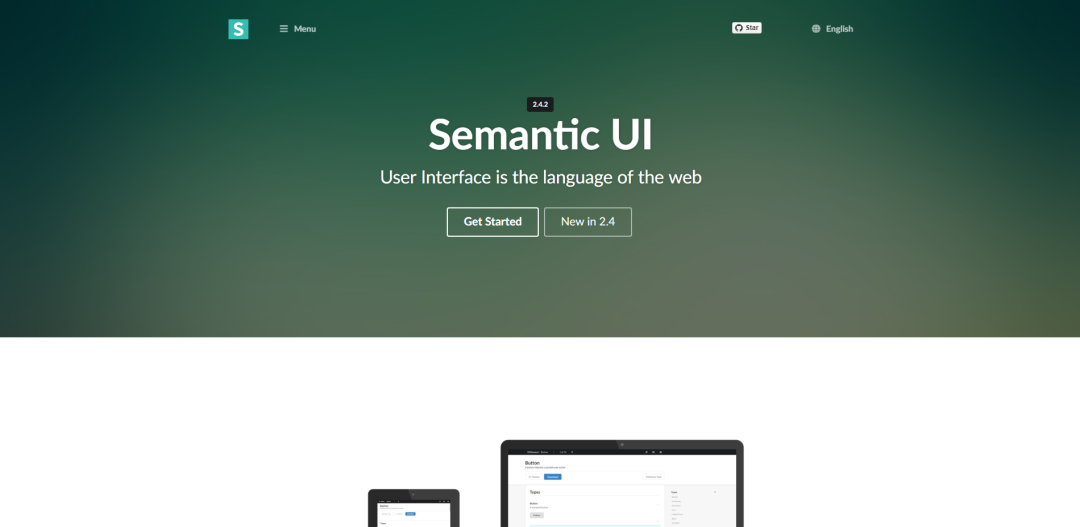
Task: Open the English language dropdown
Action: (832, 29)
